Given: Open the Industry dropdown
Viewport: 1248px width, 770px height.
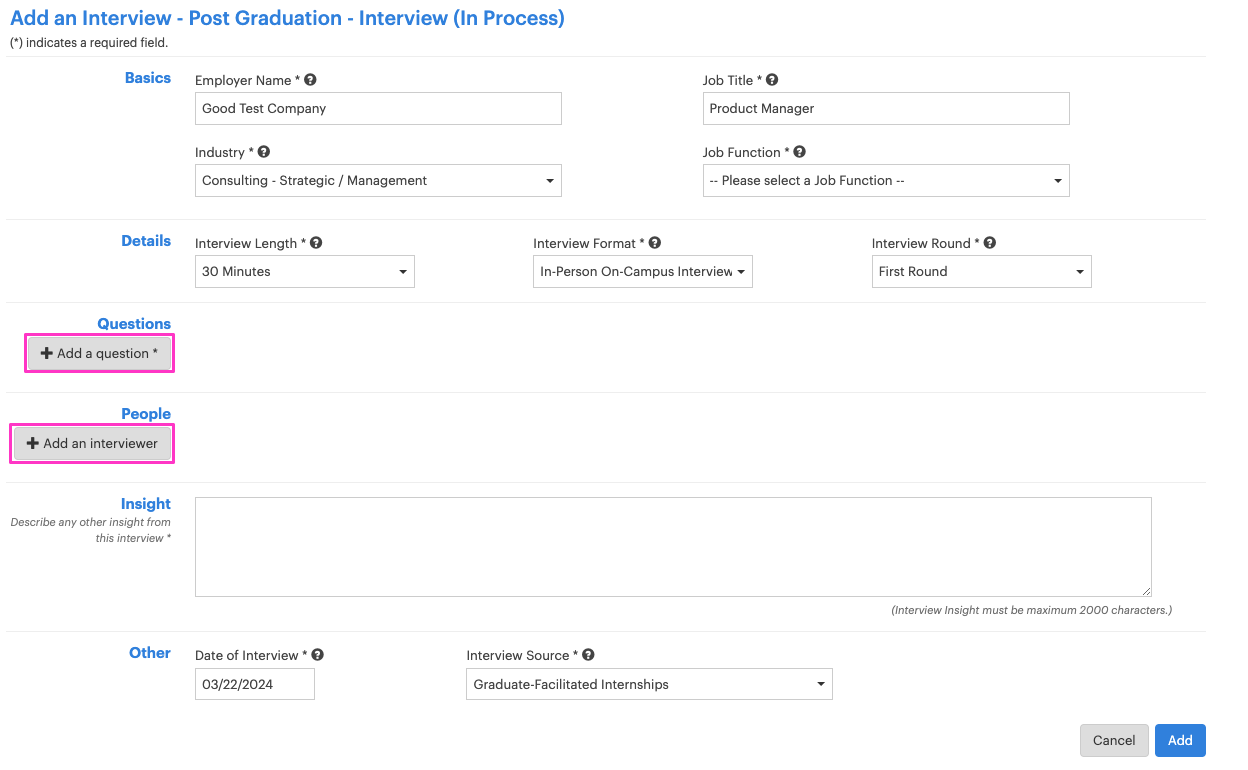Looking at the screenshot, I should pyautogui.click(x=378, y=181).
